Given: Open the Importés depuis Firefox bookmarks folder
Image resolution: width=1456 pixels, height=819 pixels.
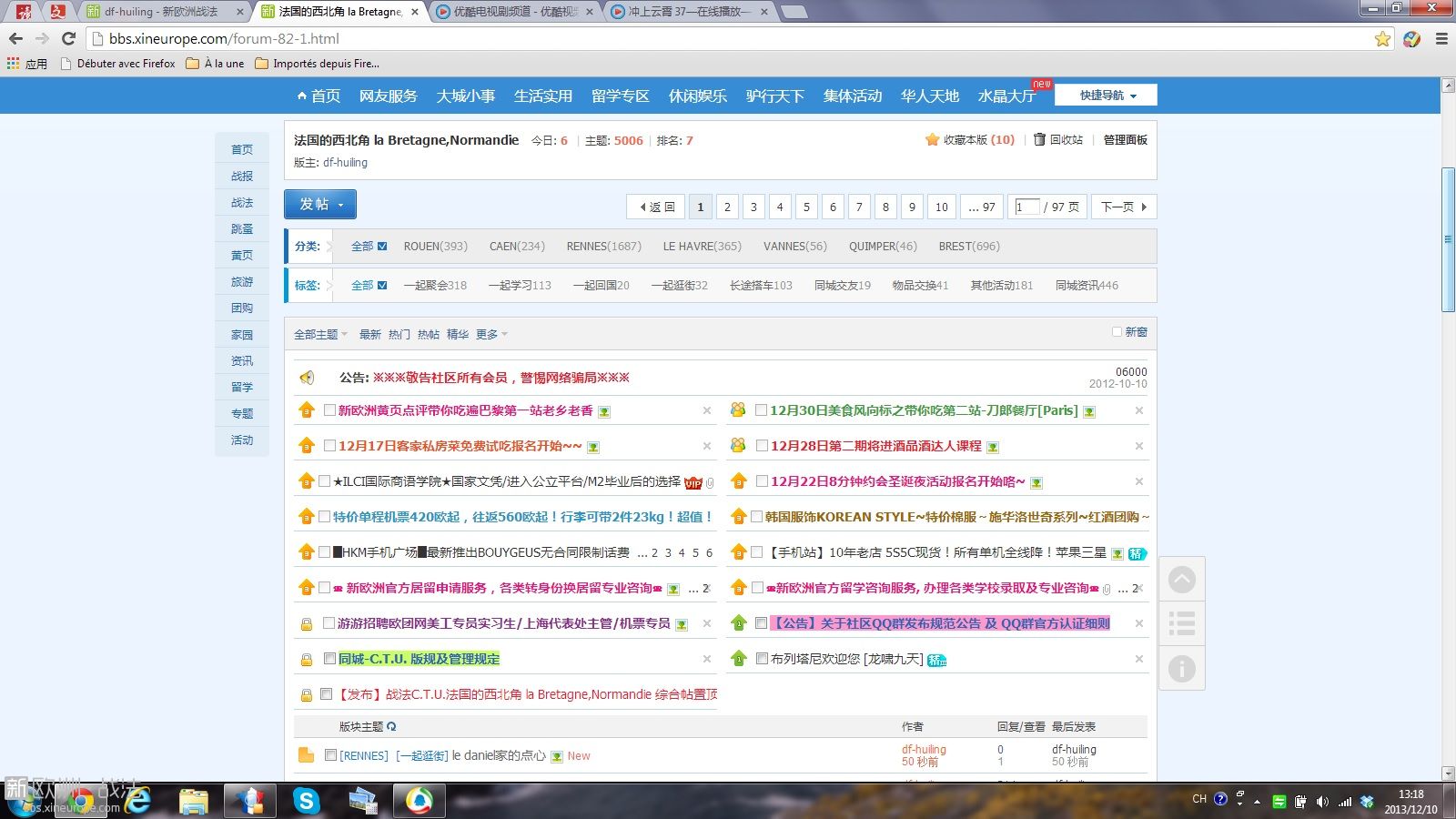Looking at the screenshot, I should tap(318, 64).
